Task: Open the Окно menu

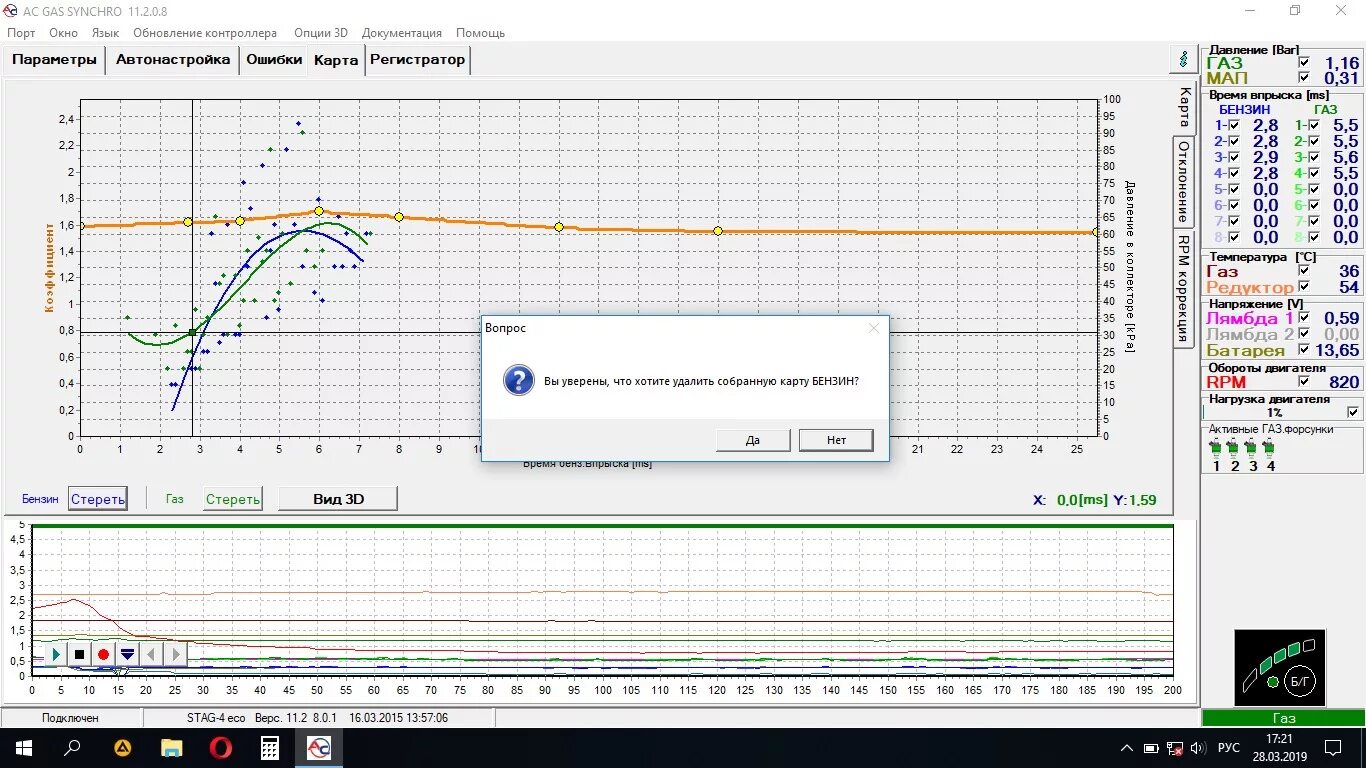Action: 63,32
